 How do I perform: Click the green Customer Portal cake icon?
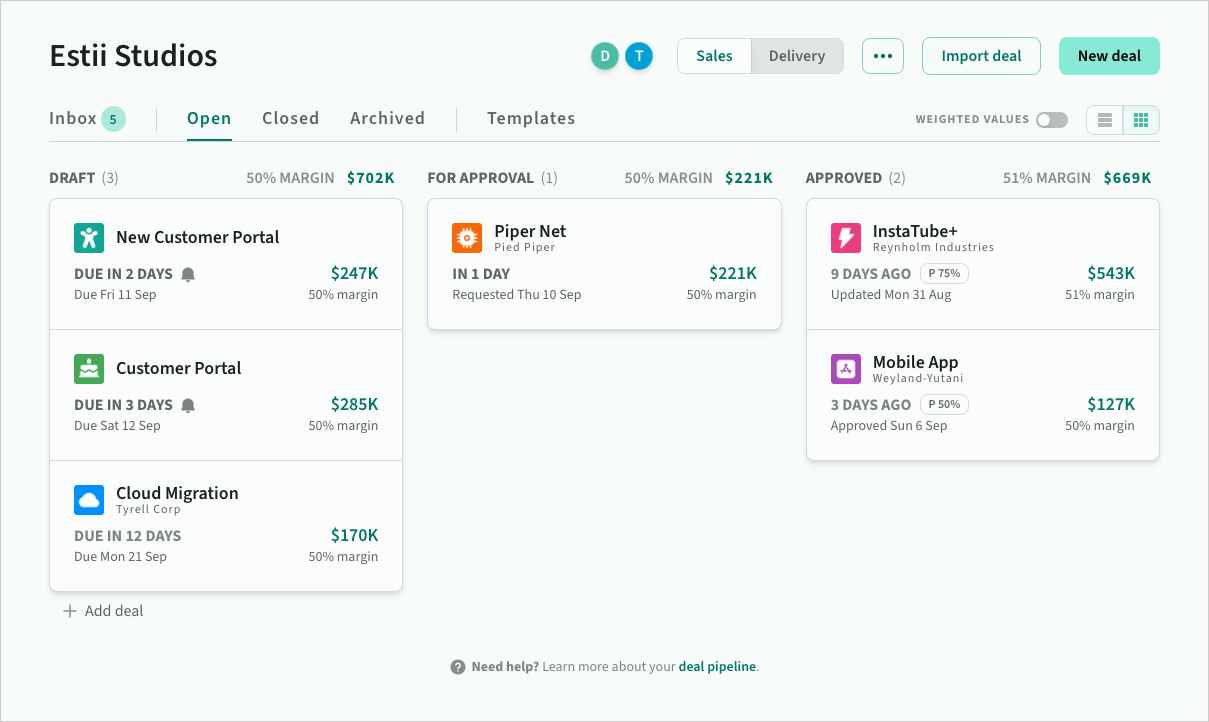[89, 369]
